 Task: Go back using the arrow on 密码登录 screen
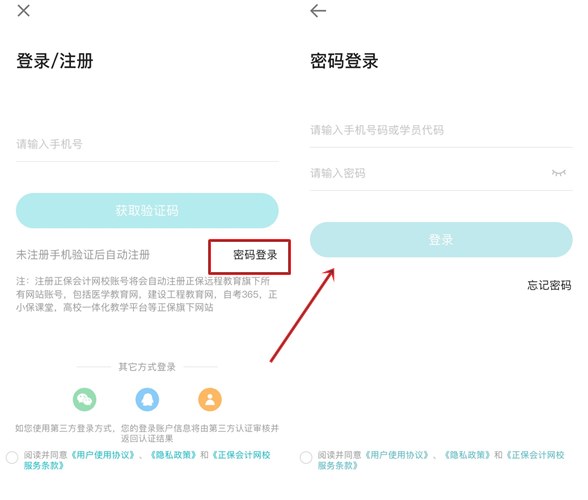pos(318,11)
